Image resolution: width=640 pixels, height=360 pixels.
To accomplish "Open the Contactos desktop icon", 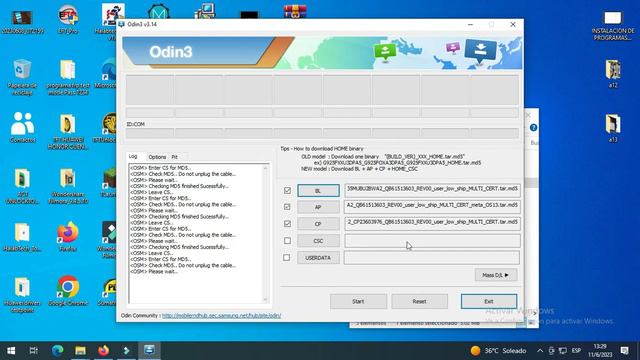I will pyautogui.click(x=22, y=127).
